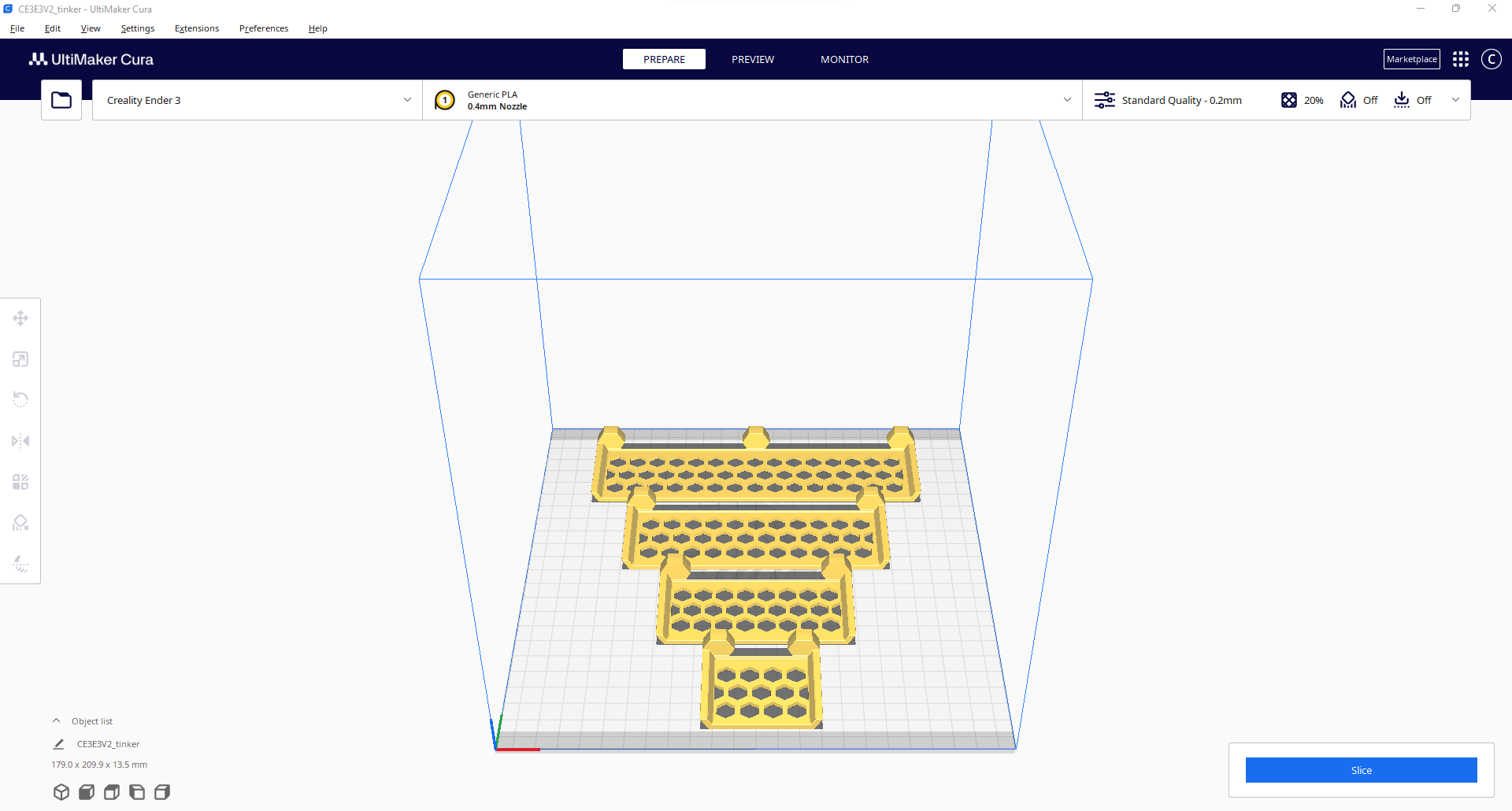Open the Extensions menu
Screen dimensions: 1512x811
(x=196, y=28)
